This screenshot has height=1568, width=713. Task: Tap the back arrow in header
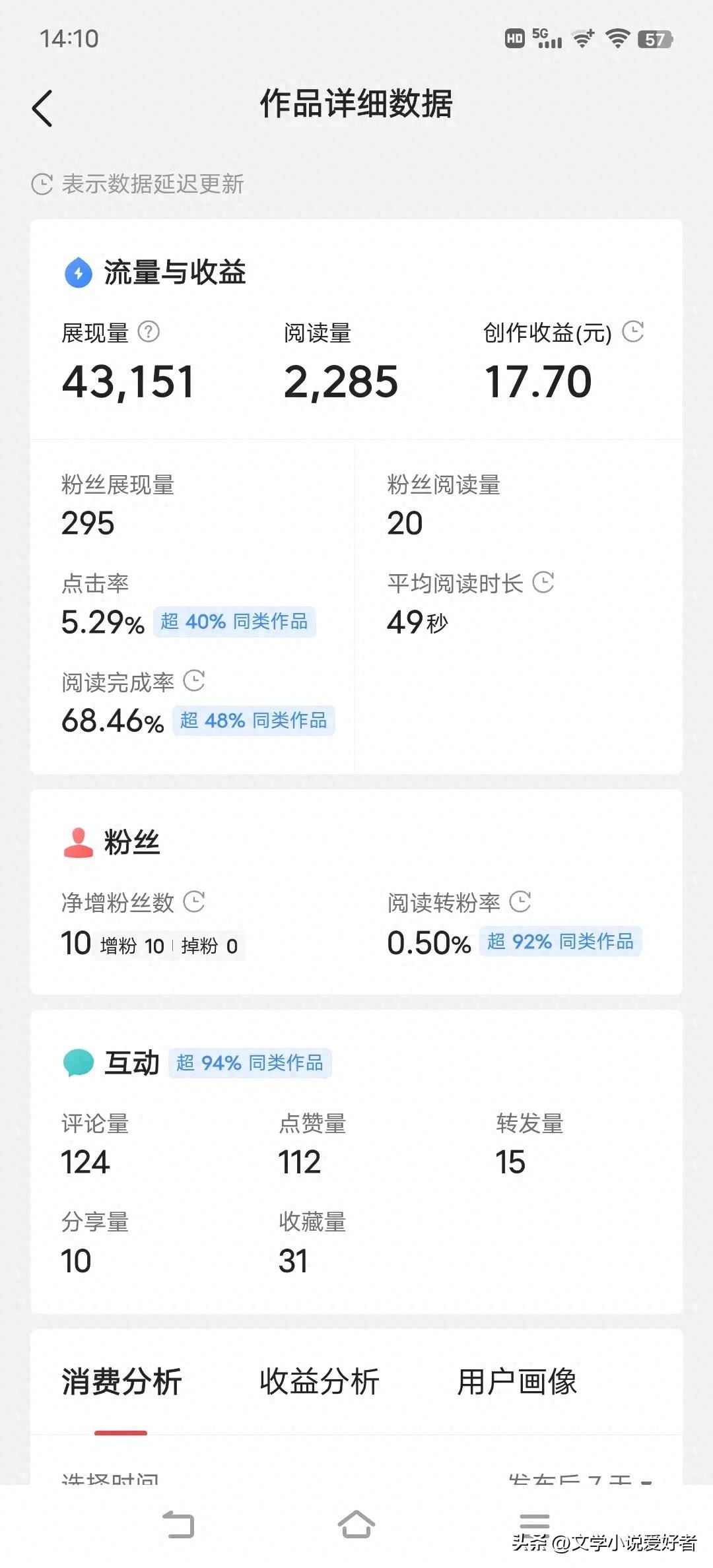coord(42,108)
